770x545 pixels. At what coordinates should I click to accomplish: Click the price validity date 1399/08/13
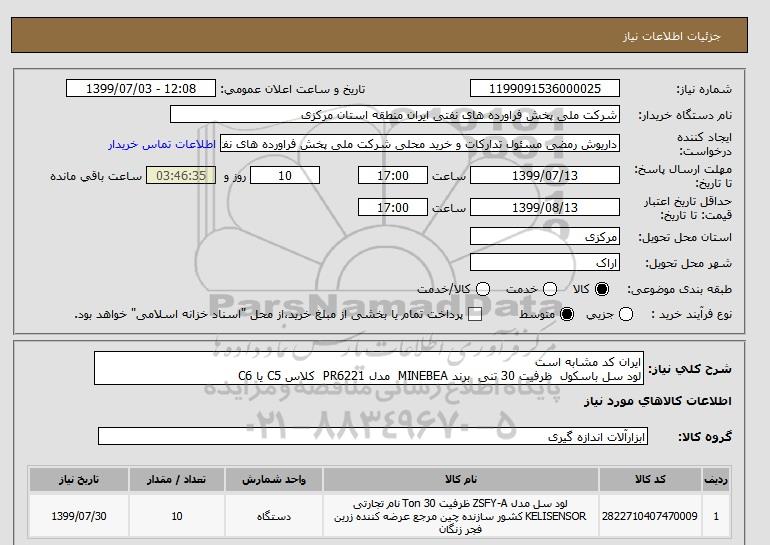545,207
